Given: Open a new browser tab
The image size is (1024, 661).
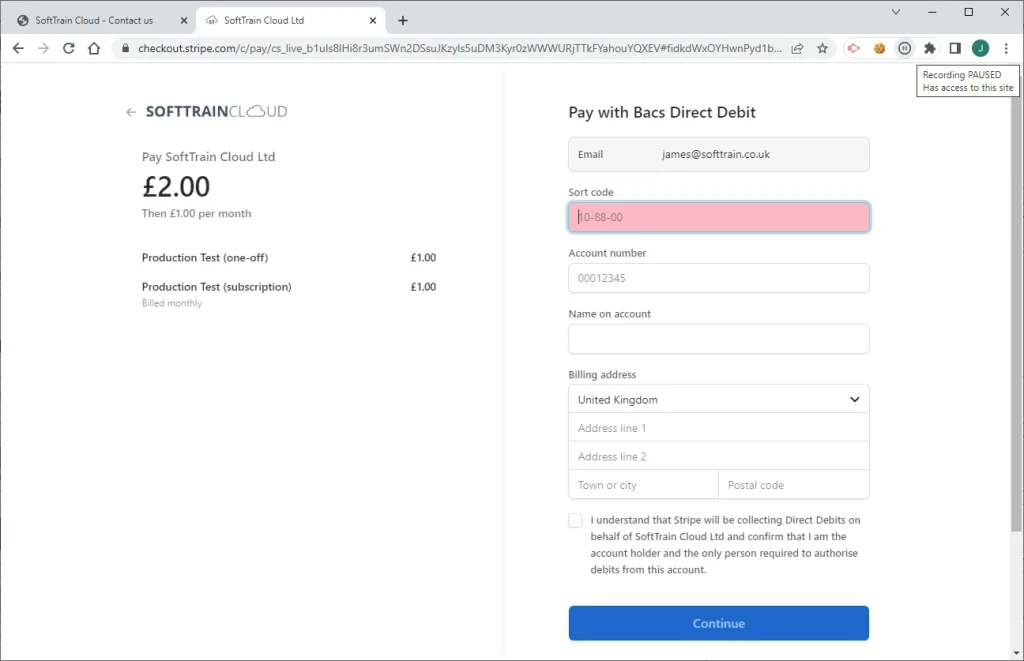Looking at the screenshot, I should (x=403, y=19).
